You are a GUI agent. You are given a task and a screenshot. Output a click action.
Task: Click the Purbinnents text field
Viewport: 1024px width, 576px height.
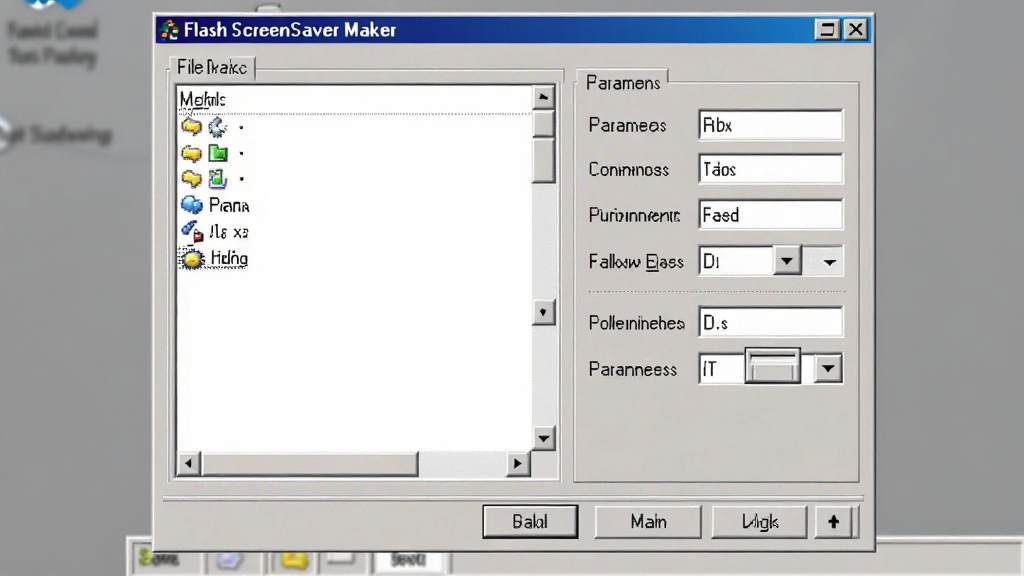pos(771,214)
